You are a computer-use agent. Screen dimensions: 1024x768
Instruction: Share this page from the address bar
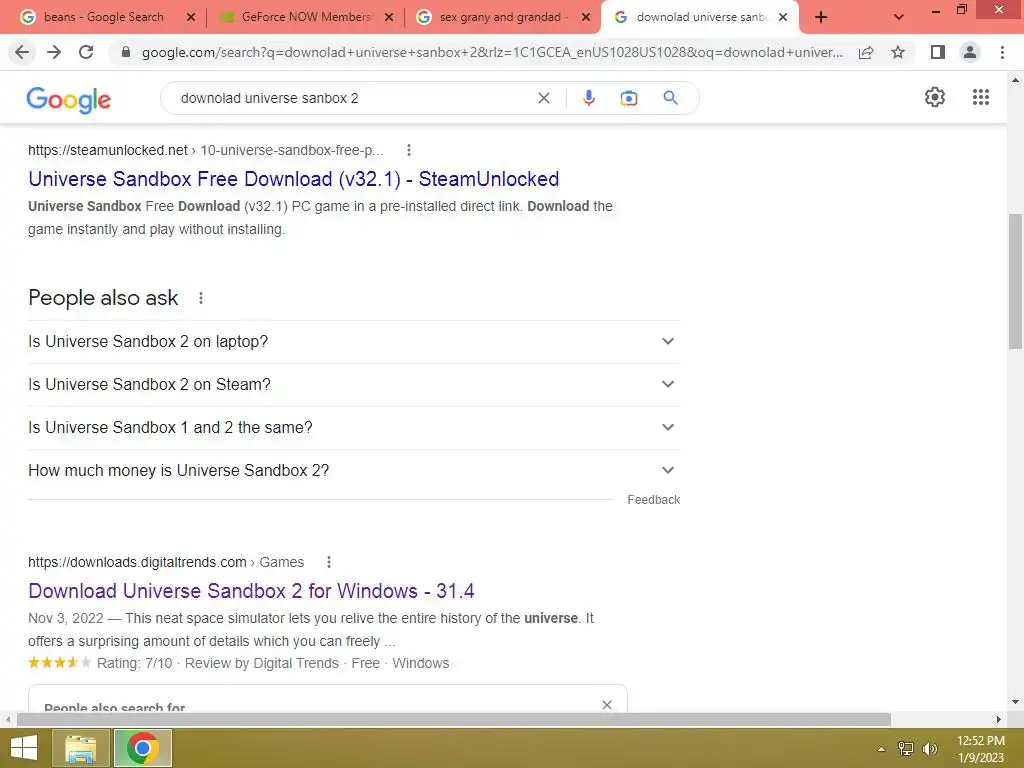[x=866, y=52]
